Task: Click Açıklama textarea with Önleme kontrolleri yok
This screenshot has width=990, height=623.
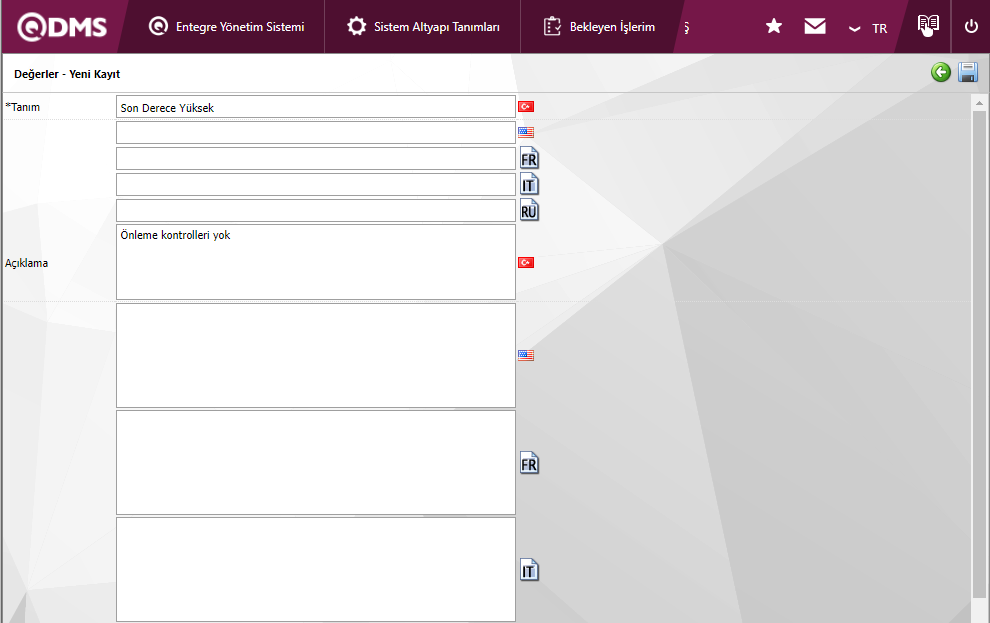Action: [316, 262]
